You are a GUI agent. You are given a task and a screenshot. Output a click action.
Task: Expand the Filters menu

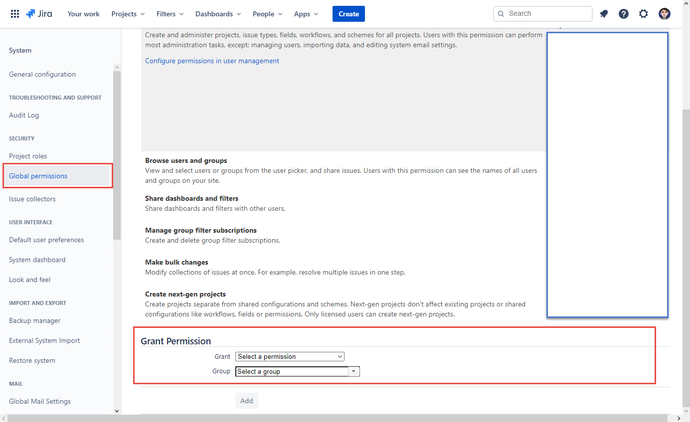[170, 14]
